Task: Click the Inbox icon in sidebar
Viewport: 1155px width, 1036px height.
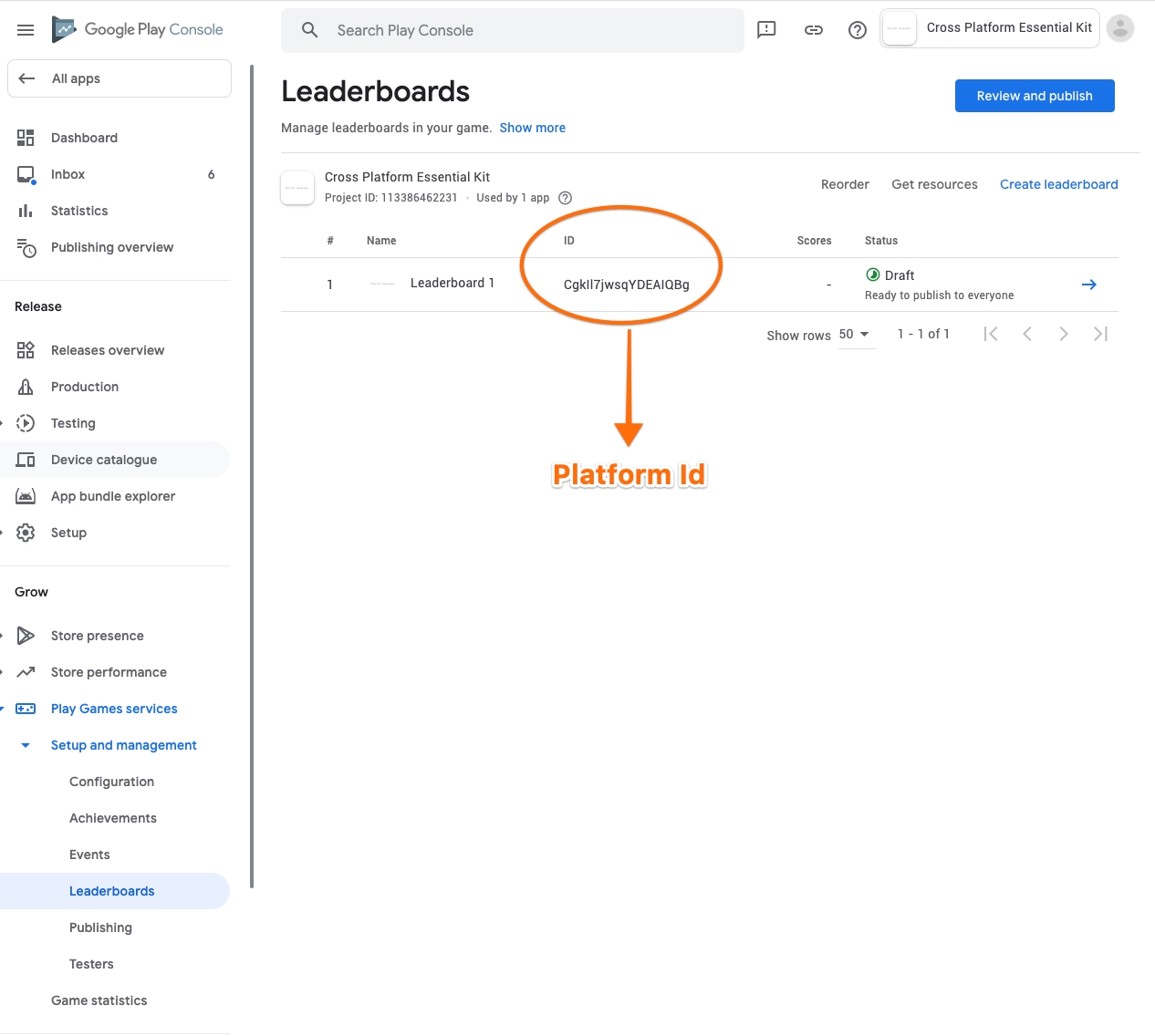Action: 26,174
